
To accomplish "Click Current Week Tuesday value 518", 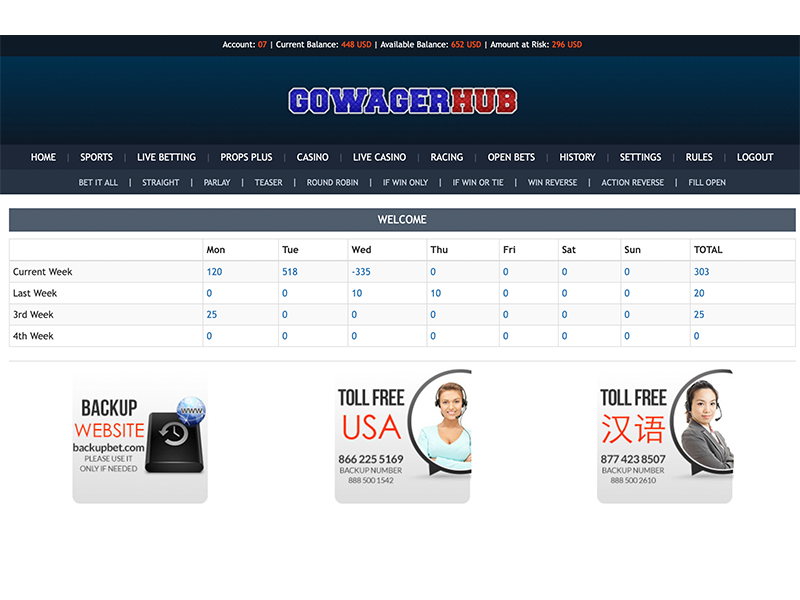I will pyautogui.click(x=290, y=272).
